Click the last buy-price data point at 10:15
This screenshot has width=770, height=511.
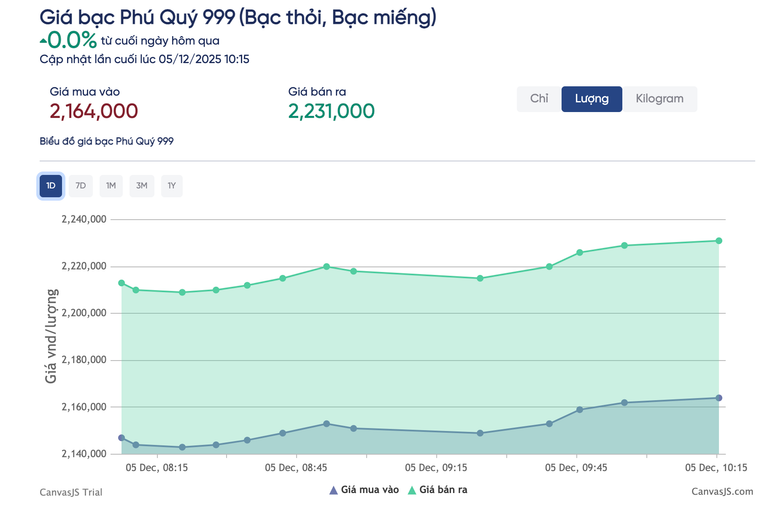pyautogui.click(x=719, y=398)
